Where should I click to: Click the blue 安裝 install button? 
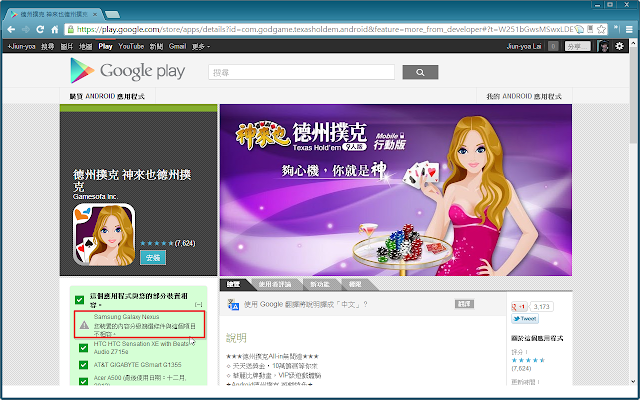[153, 258]
